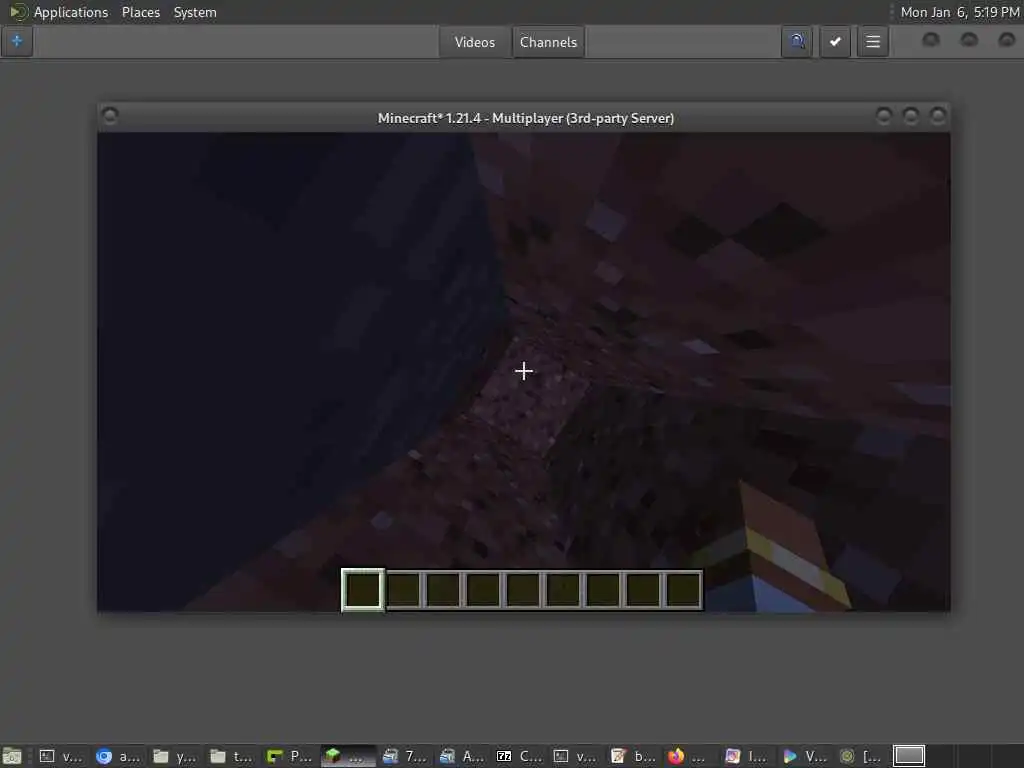Click the date and time clock
This screenshot has height=768, width=1024.
click(x=960, y=12)
